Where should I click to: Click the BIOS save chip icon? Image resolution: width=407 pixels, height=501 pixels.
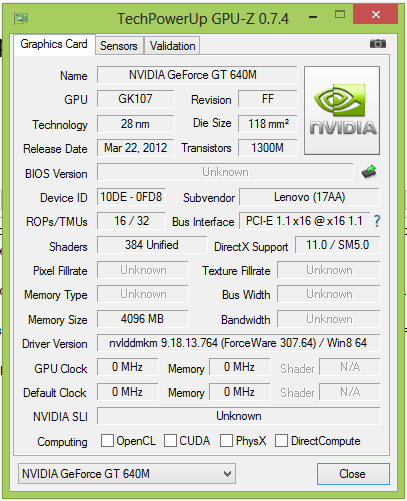(369, 172)
